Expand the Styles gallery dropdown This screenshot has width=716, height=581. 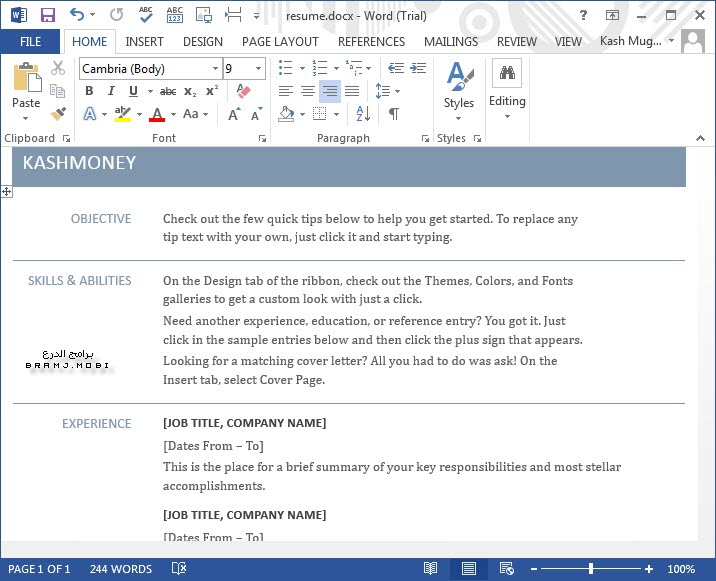pyautogui.click(x=458, y=118)
